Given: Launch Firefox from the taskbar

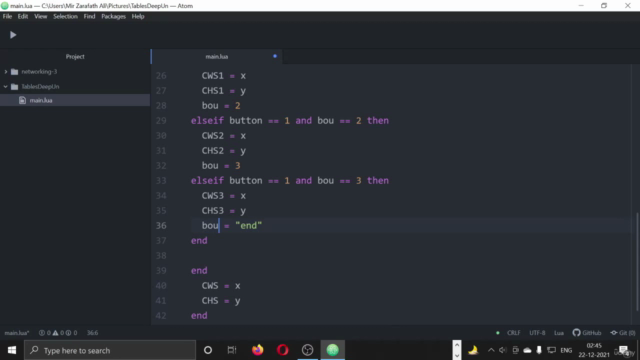Looking at the screenshot, I should (258, 350).
